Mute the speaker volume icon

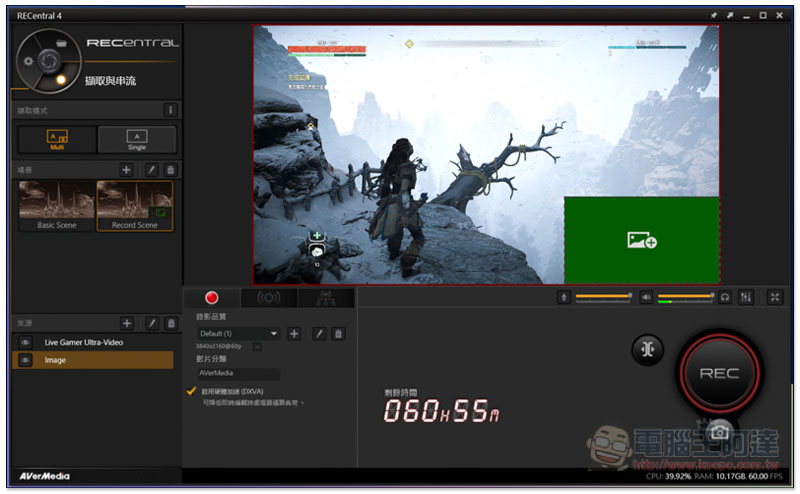point(646,297)
